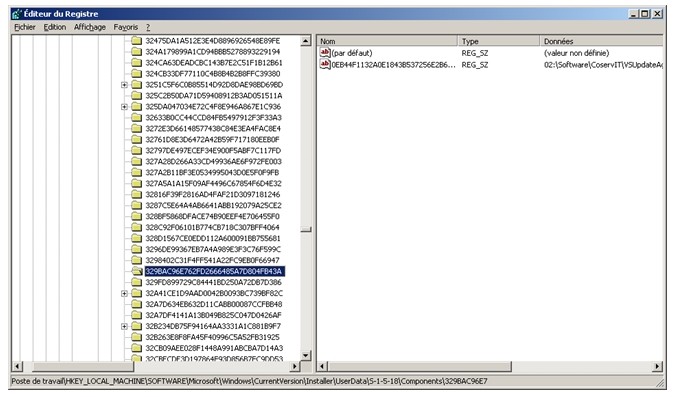This screenshot has height=397, width=676.
Task: Expand the key starting with 3251C5F6C0B8
Action: point(124,85)
